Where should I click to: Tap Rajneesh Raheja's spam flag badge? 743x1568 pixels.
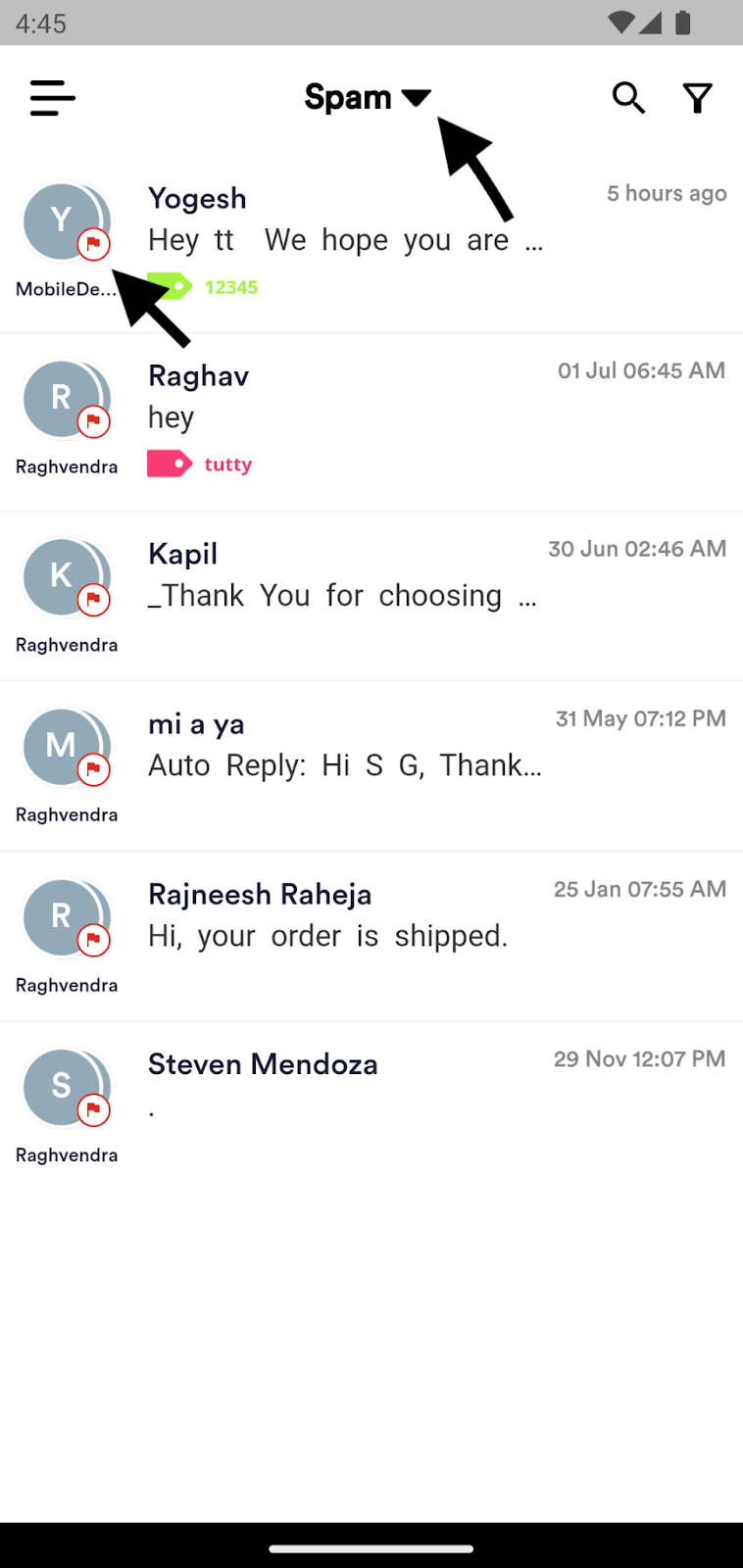[x=94, y=940]
